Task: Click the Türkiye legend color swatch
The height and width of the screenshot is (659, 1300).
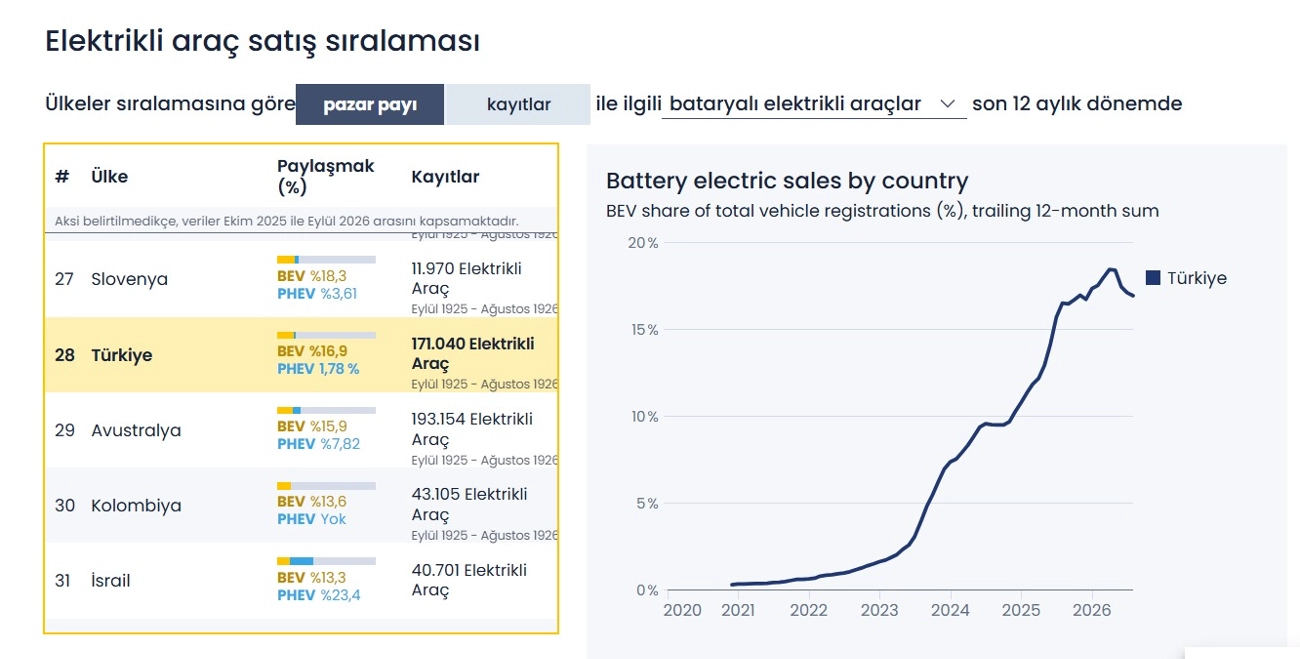Action: (1153, 278)
